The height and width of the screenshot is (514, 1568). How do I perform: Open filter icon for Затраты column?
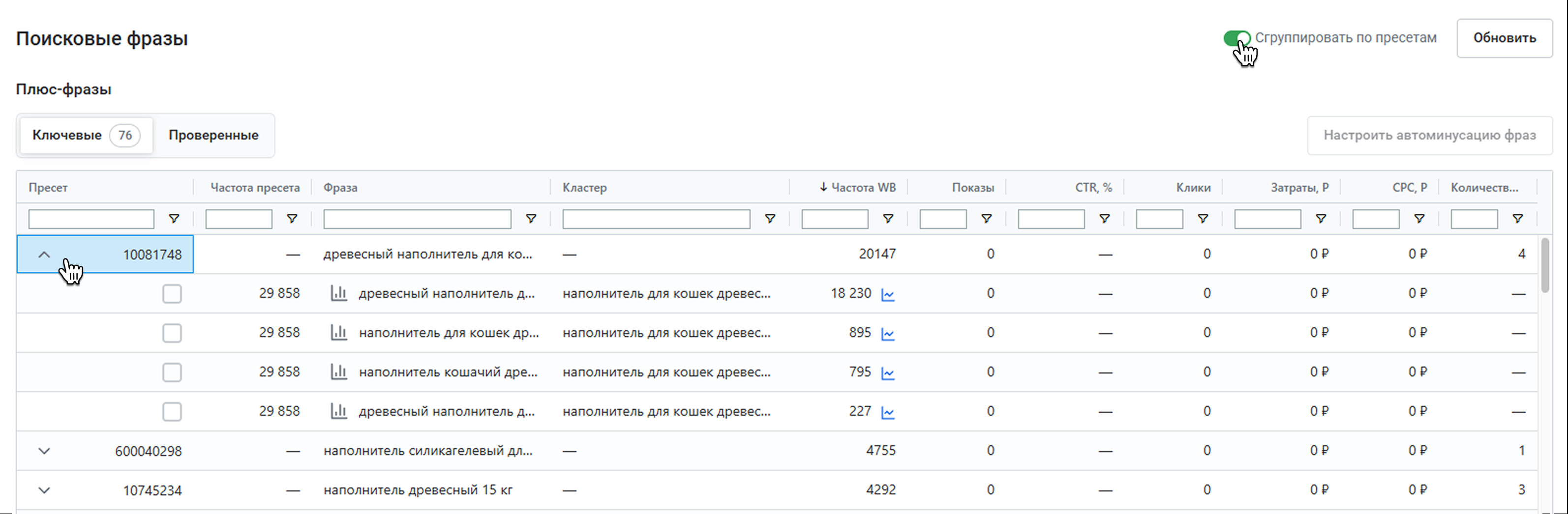(1321, 218)
